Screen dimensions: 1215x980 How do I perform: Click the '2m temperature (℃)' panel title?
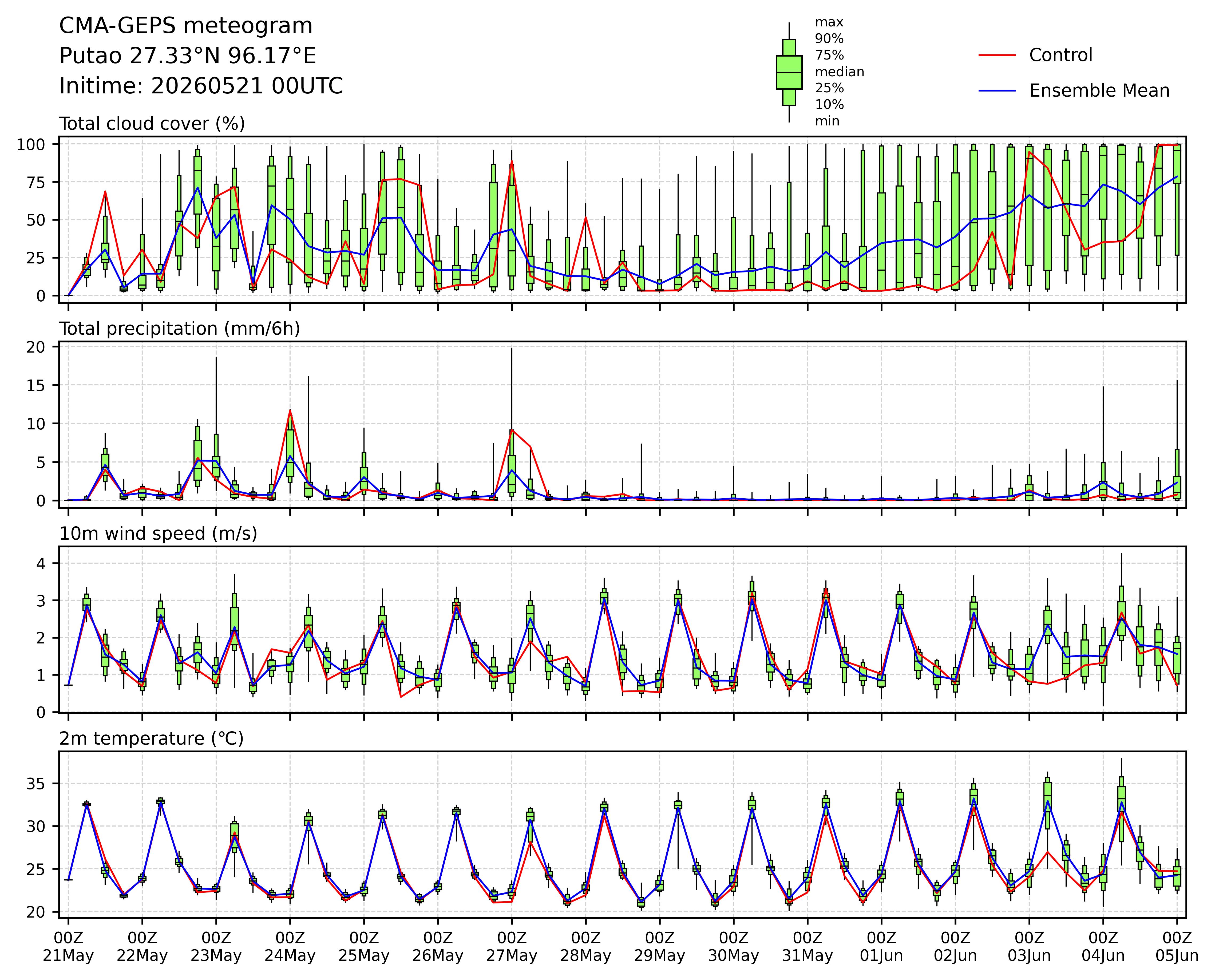(151, 738)
